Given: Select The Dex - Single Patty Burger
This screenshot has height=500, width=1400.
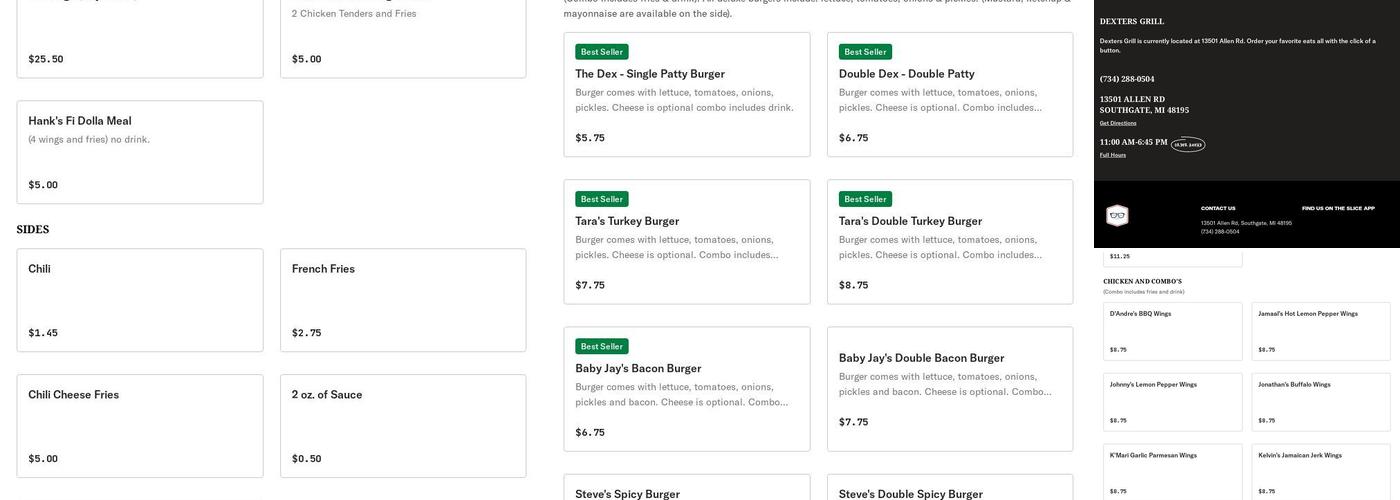Looking at the screenshot, I should coord(686,95).
